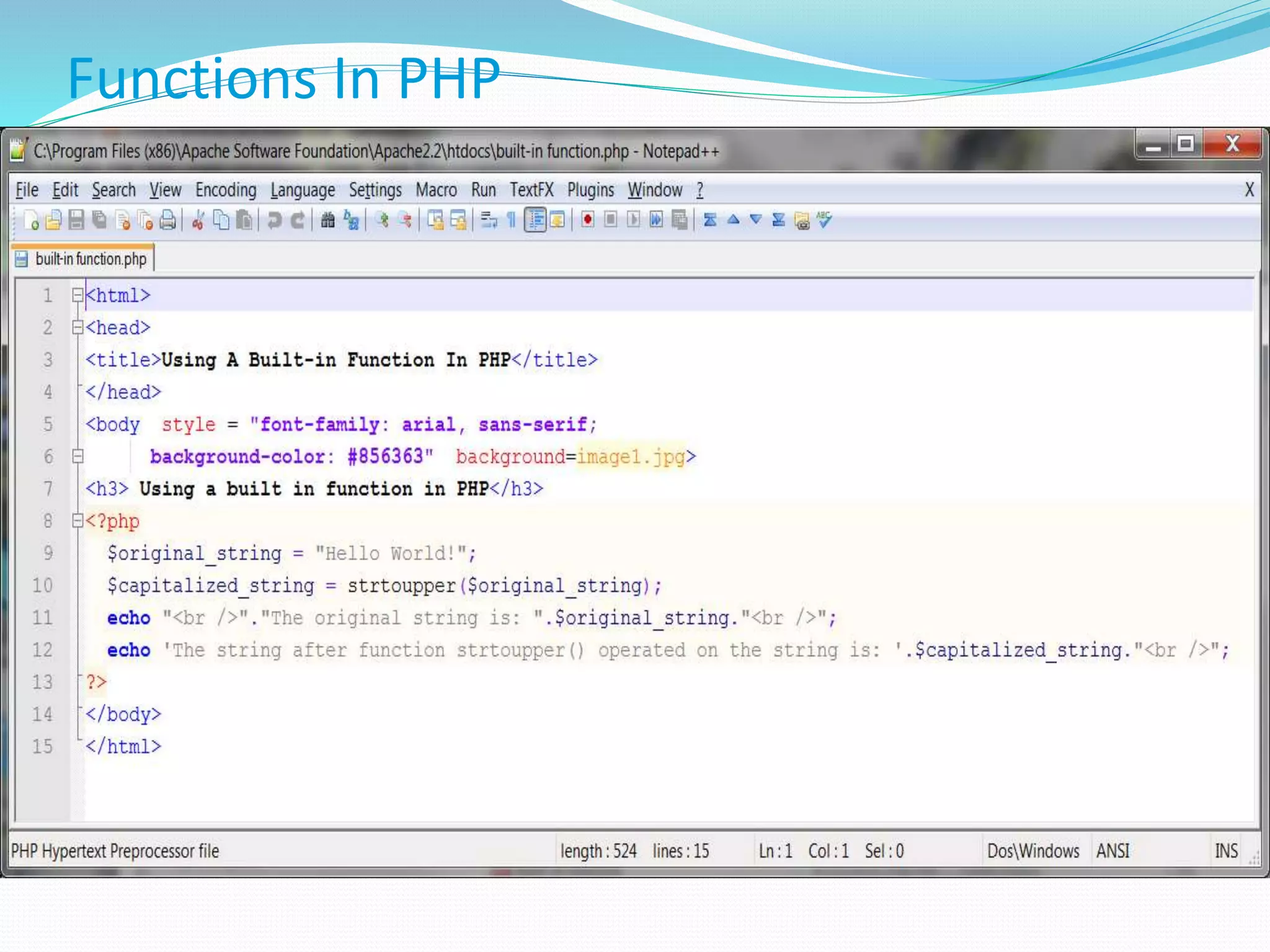
Task: Redo edit with Redo arrow
Action: pyautogui.click(x=298, y=220)
